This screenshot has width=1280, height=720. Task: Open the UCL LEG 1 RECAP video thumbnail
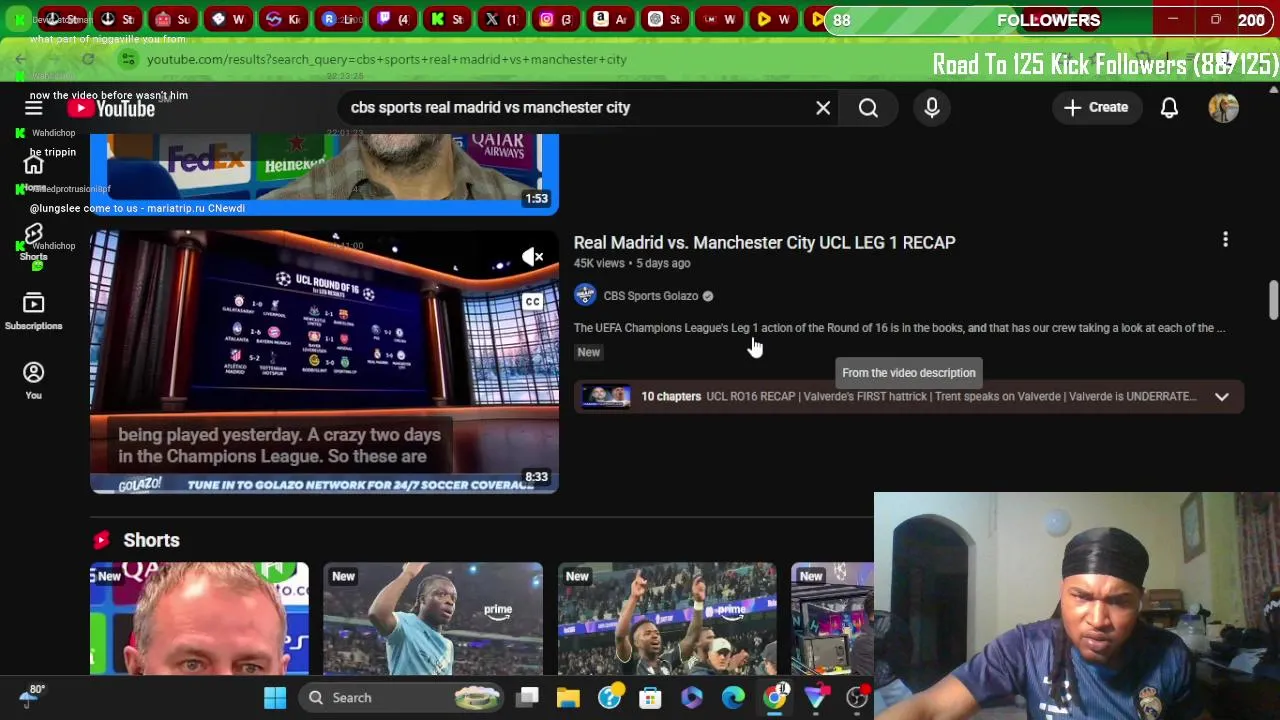coord(324,362)
